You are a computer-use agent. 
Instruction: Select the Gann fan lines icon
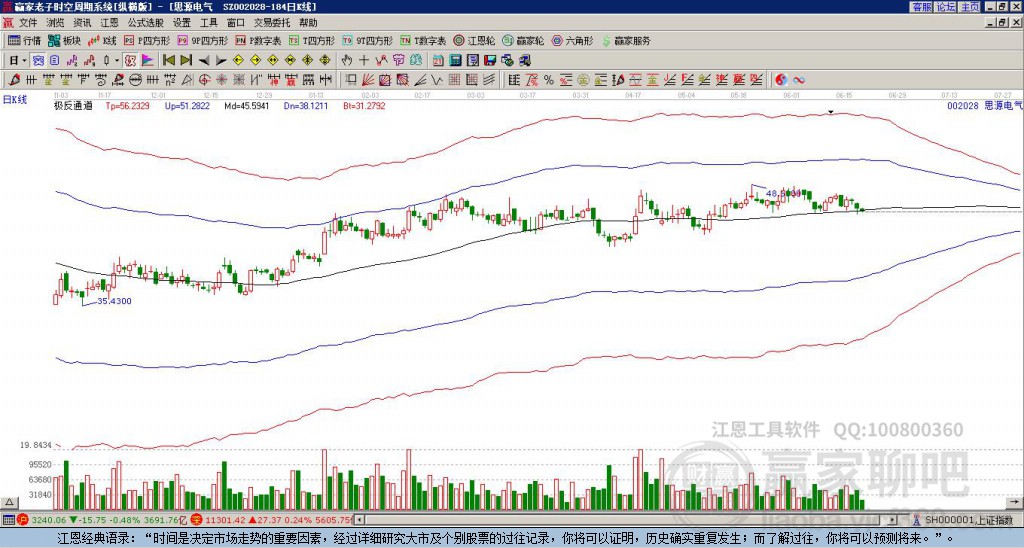(x=368, y=80)
